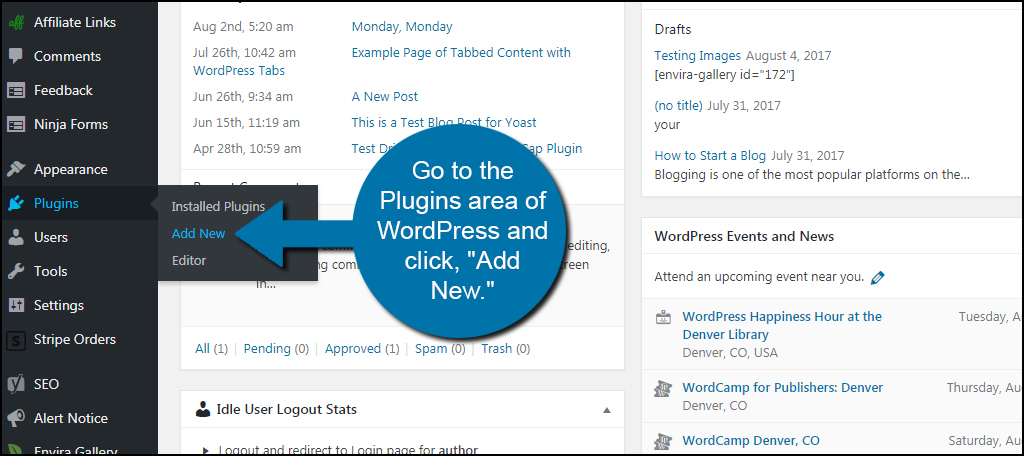Viewport: 1024px width, 456px height.
Task: Click the Drafts widget heading
Action: (x=673, y=29)
